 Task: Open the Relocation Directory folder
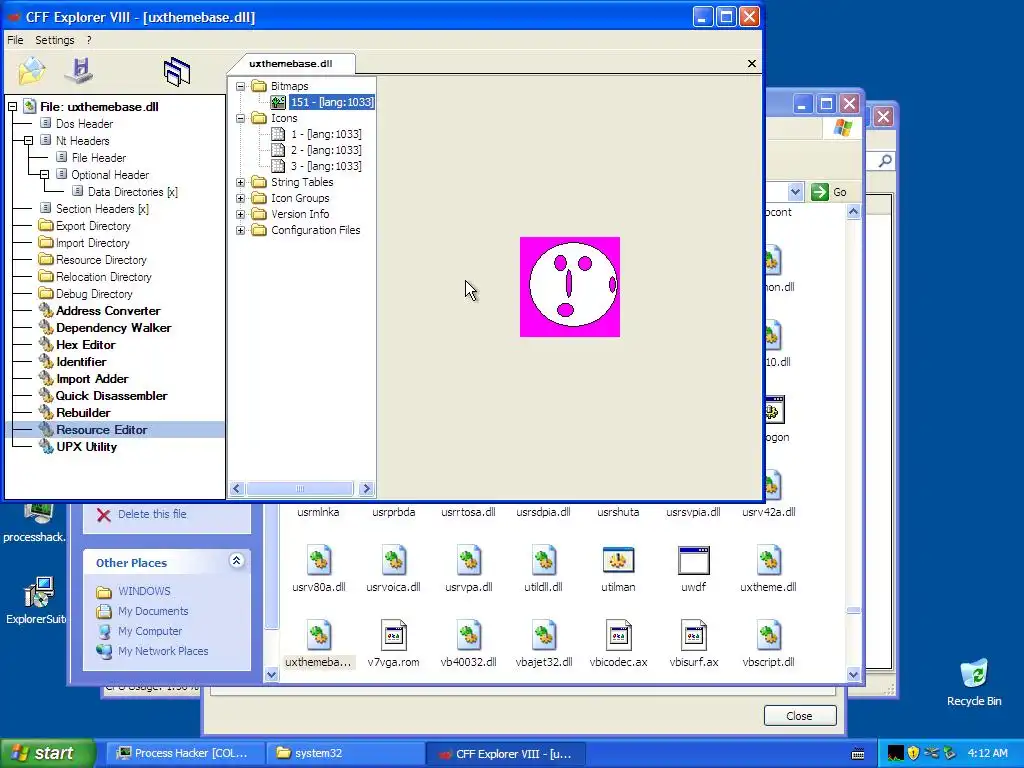pyautogui.click(x=103, y=277)
